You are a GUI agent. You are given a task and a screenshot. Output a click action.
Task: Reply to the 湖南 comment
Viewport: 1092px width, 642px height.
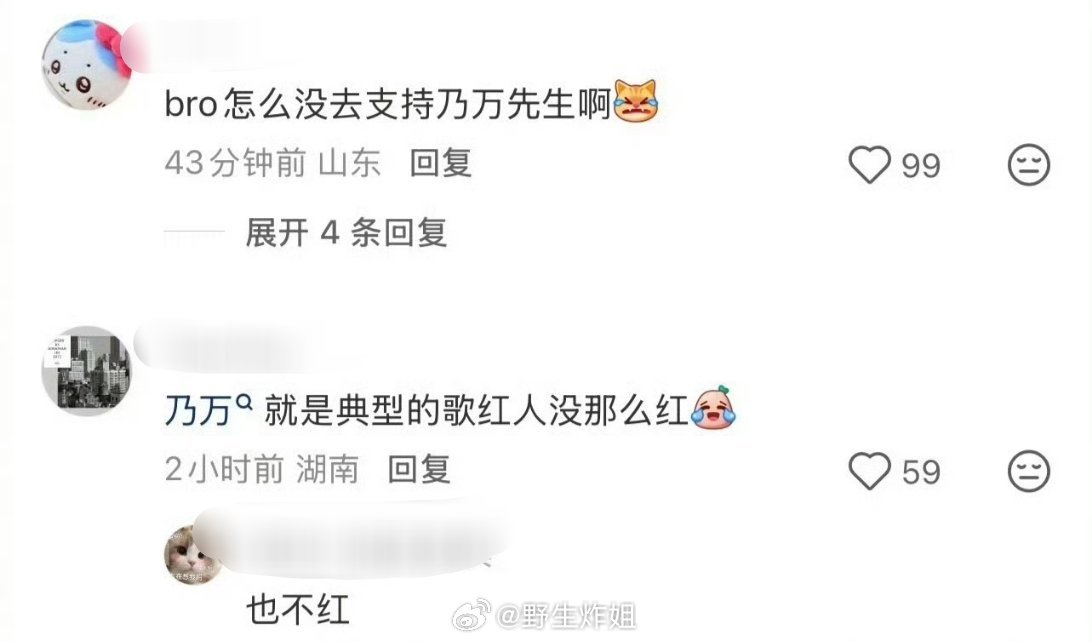pyautogui.click(x=419, y=469)
